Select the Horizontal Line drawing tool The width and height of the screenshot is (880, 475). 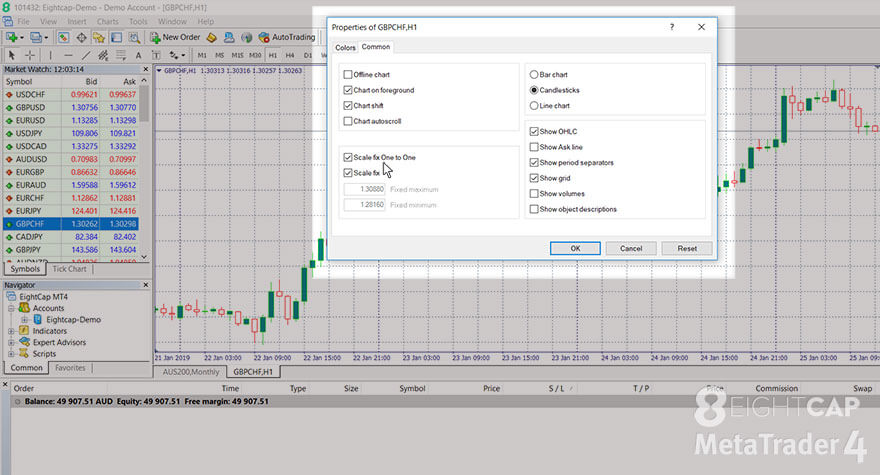click(68, 55)
